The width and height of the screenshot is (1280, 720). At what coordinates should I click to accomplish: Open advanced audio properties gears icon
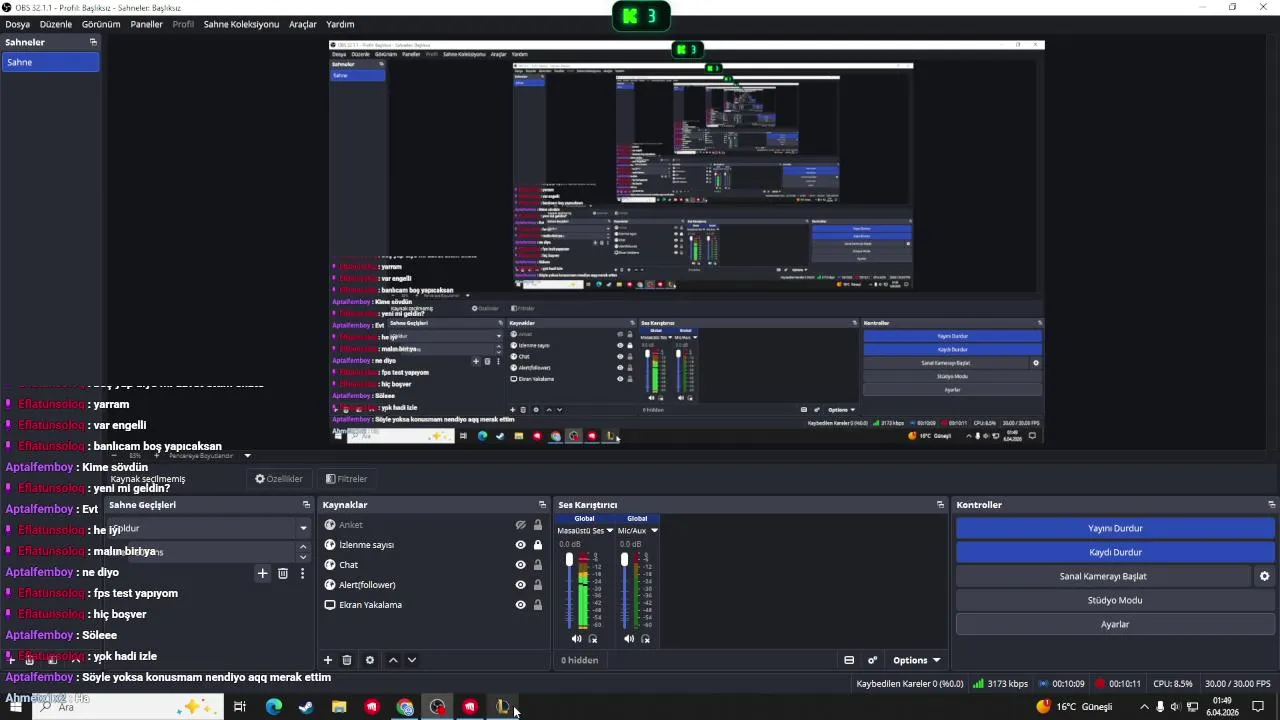pos(872,660)
